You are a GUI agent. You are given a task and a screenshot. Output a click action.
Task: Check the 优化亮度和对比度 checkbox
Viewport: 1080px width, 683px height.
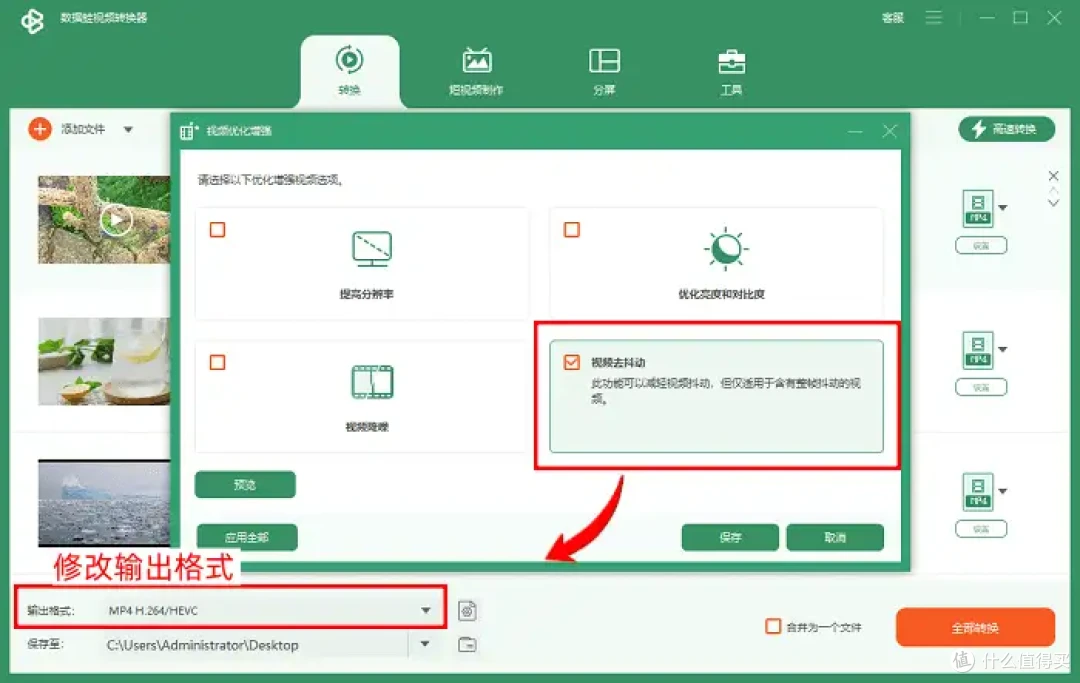[x=572, y=229]
